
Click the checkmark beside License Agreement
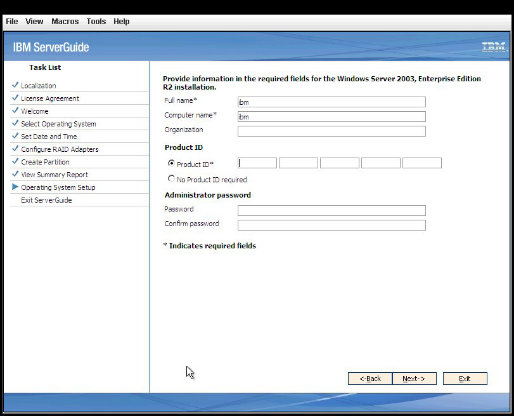[x=15, y=98]
